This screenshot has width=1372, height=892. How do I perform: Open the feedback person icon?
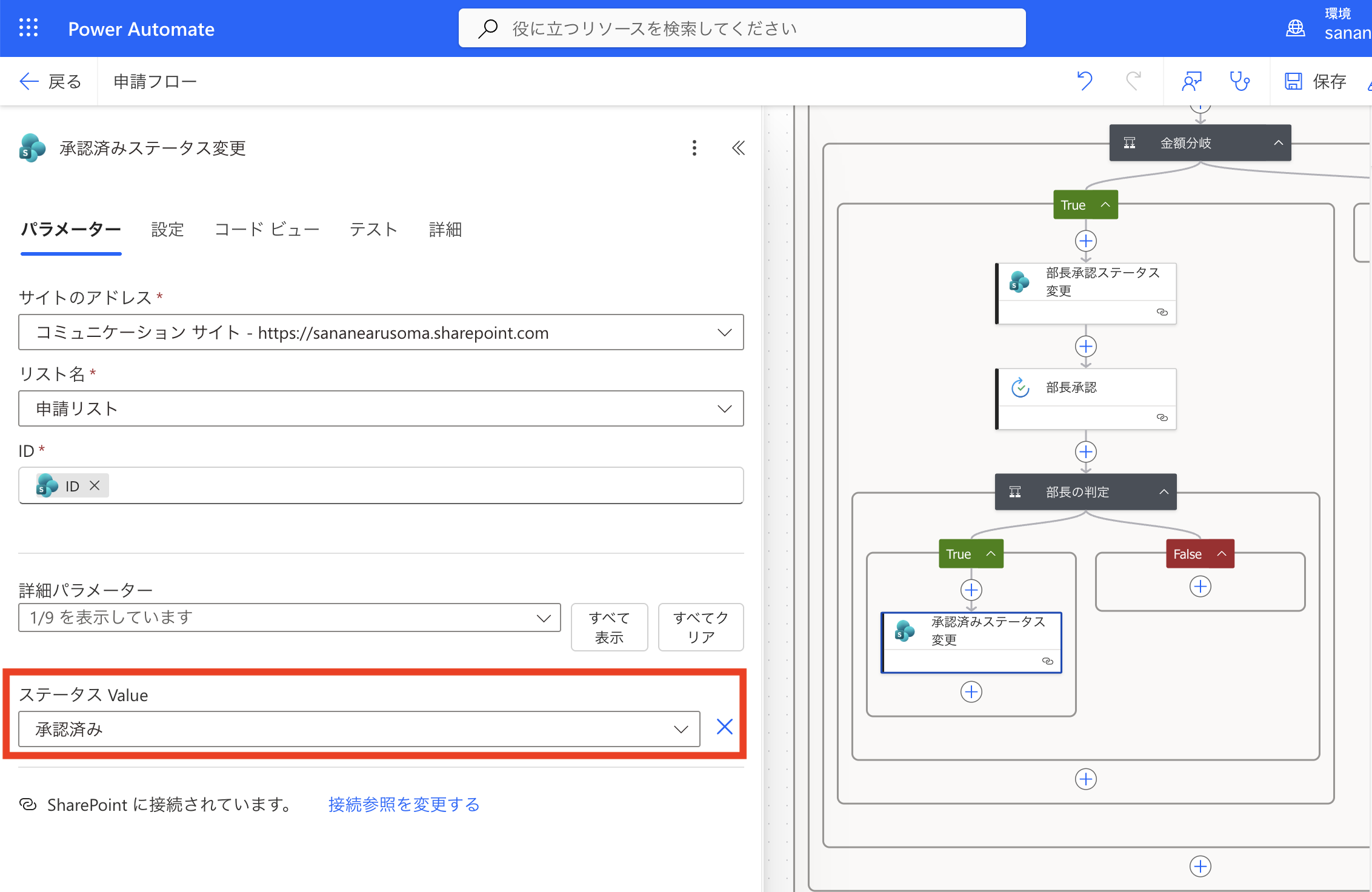click(x=1191, y=81)
